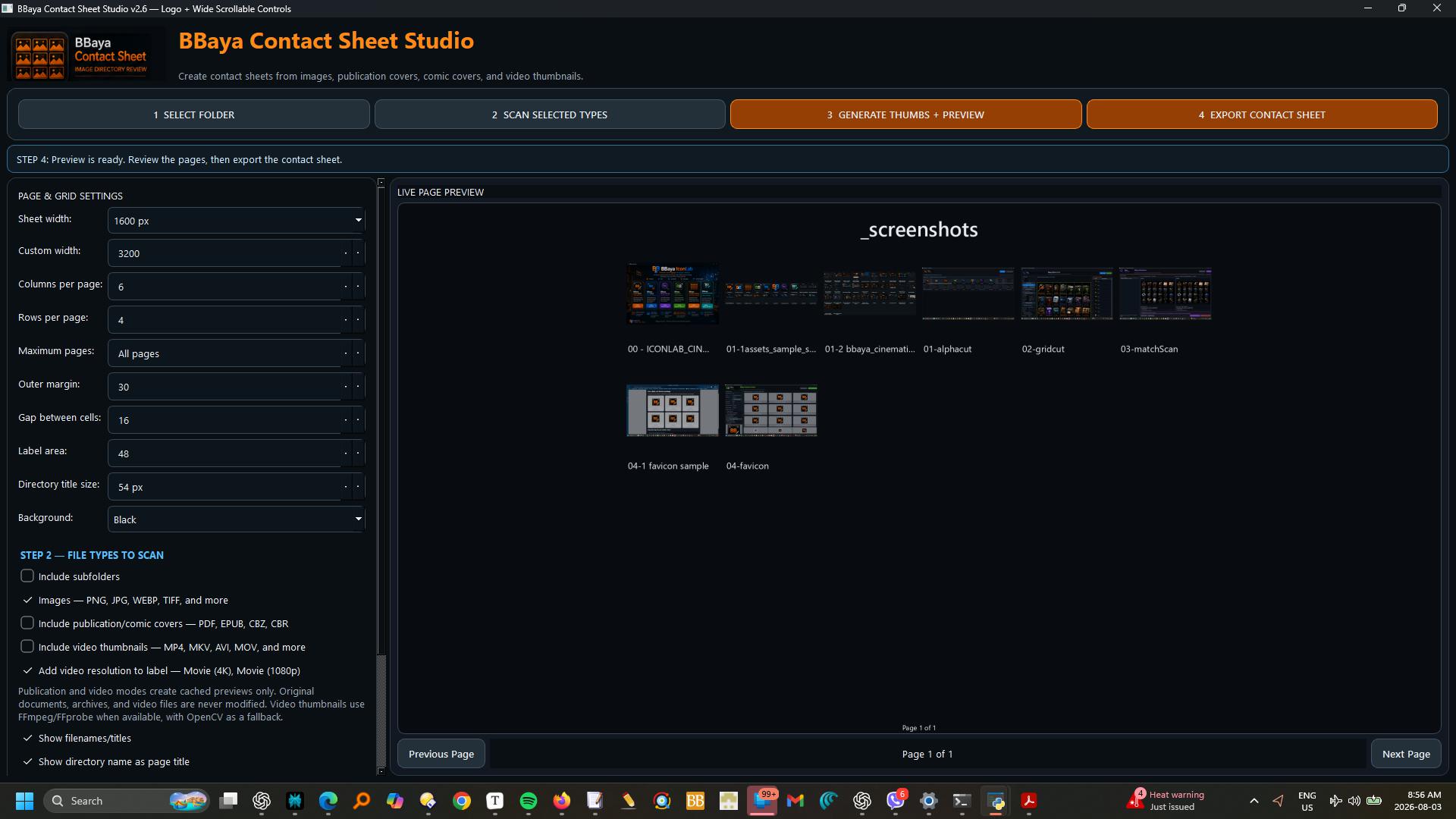The width and height of the screenshot is (1456, 819).
Task: Click the settings scrollbar down arrow
Action: point(381,771)
